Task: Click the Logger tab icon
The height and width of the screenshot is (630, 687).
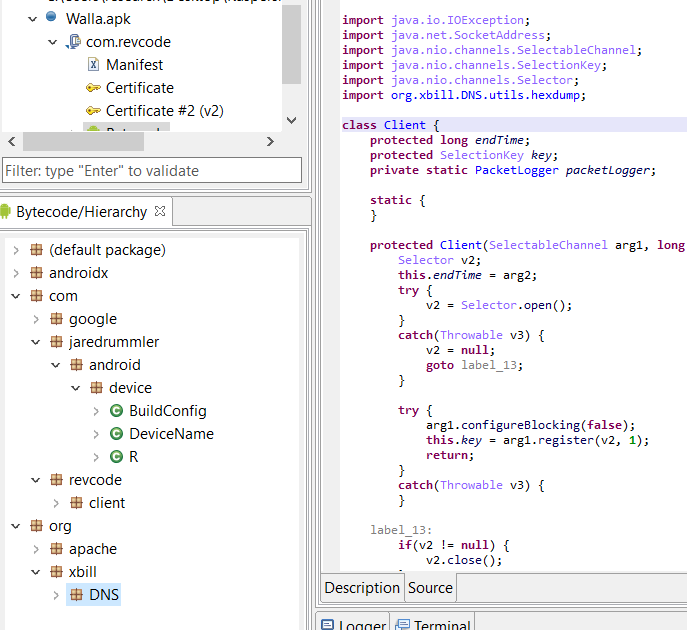Action: coord(327,624)
